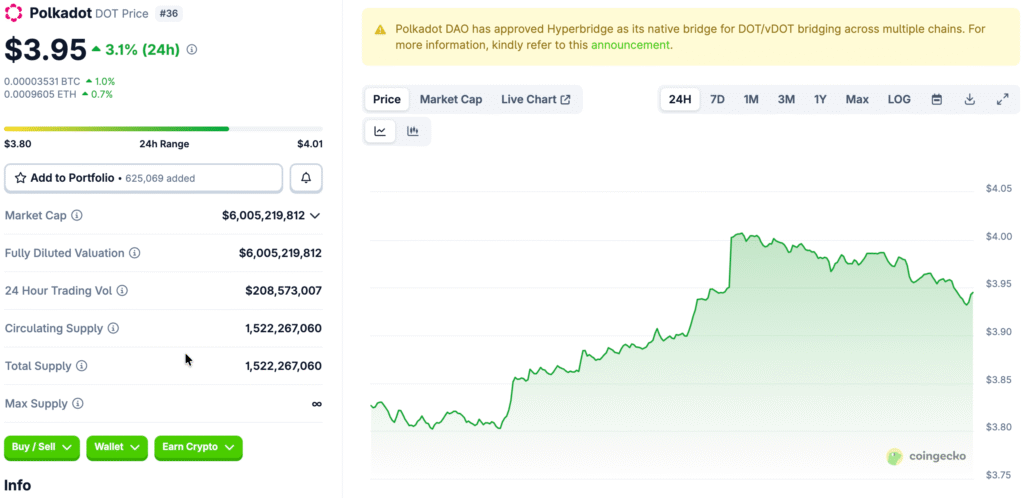Open Live Chart tab
The width and height of the screenshot is (1024, 498).
click(x=536, y=99)
